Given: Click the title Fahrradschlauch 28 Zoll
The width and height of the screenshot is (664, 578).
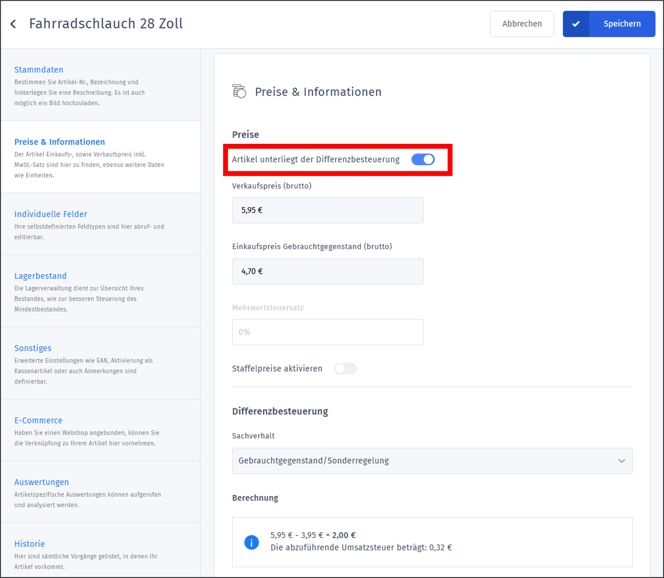Looking at the screenshot, I should click(106, 24).
